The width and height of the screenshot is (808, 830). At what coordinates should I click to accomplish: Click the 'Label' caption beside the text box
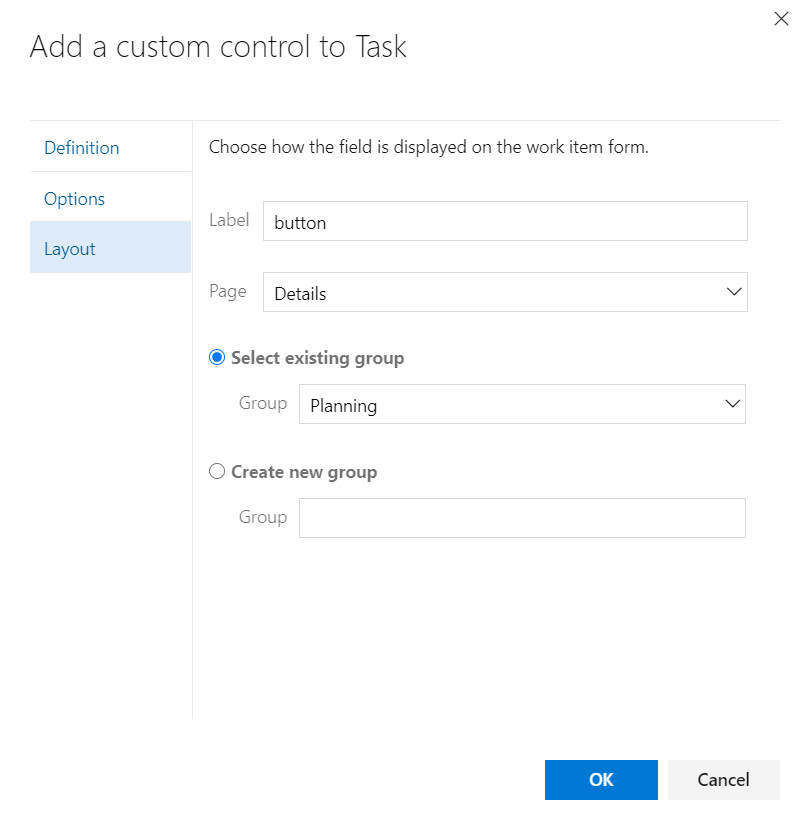pos(229,220)
